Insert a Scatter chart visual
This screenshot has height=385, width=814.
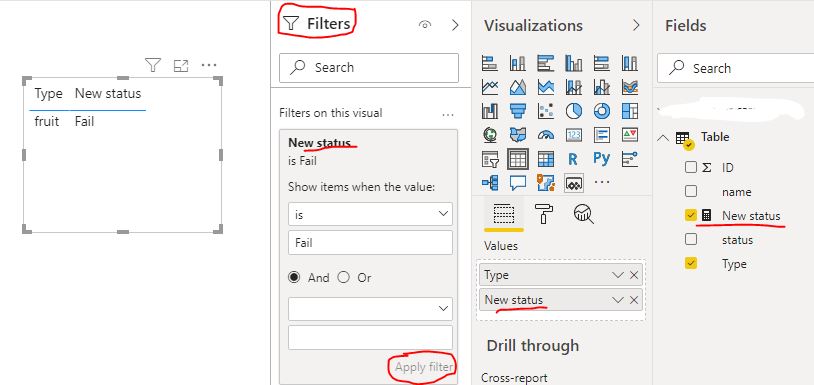[x=546, y=111]
